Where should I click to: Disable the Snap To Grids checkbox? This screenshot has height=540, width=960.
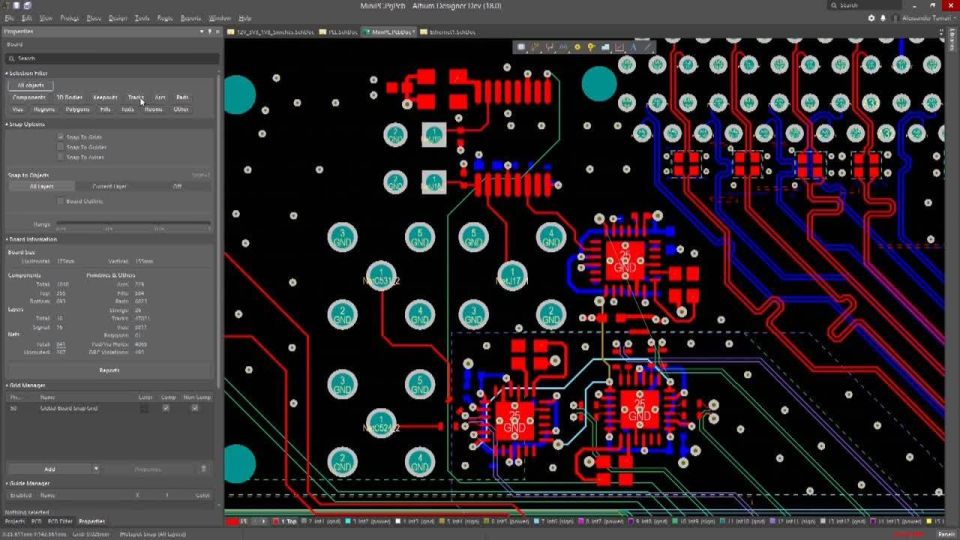point(60,137)
